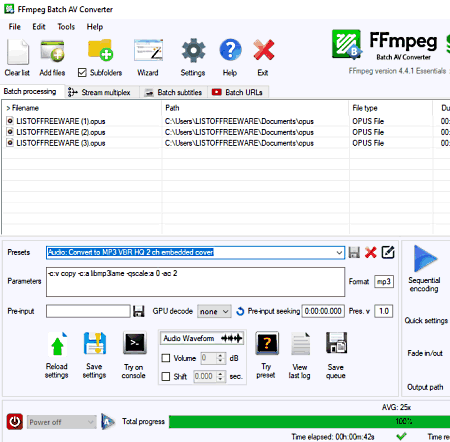450x442 pixels.
Task: Click Output path option
Action: pos(425,387)
